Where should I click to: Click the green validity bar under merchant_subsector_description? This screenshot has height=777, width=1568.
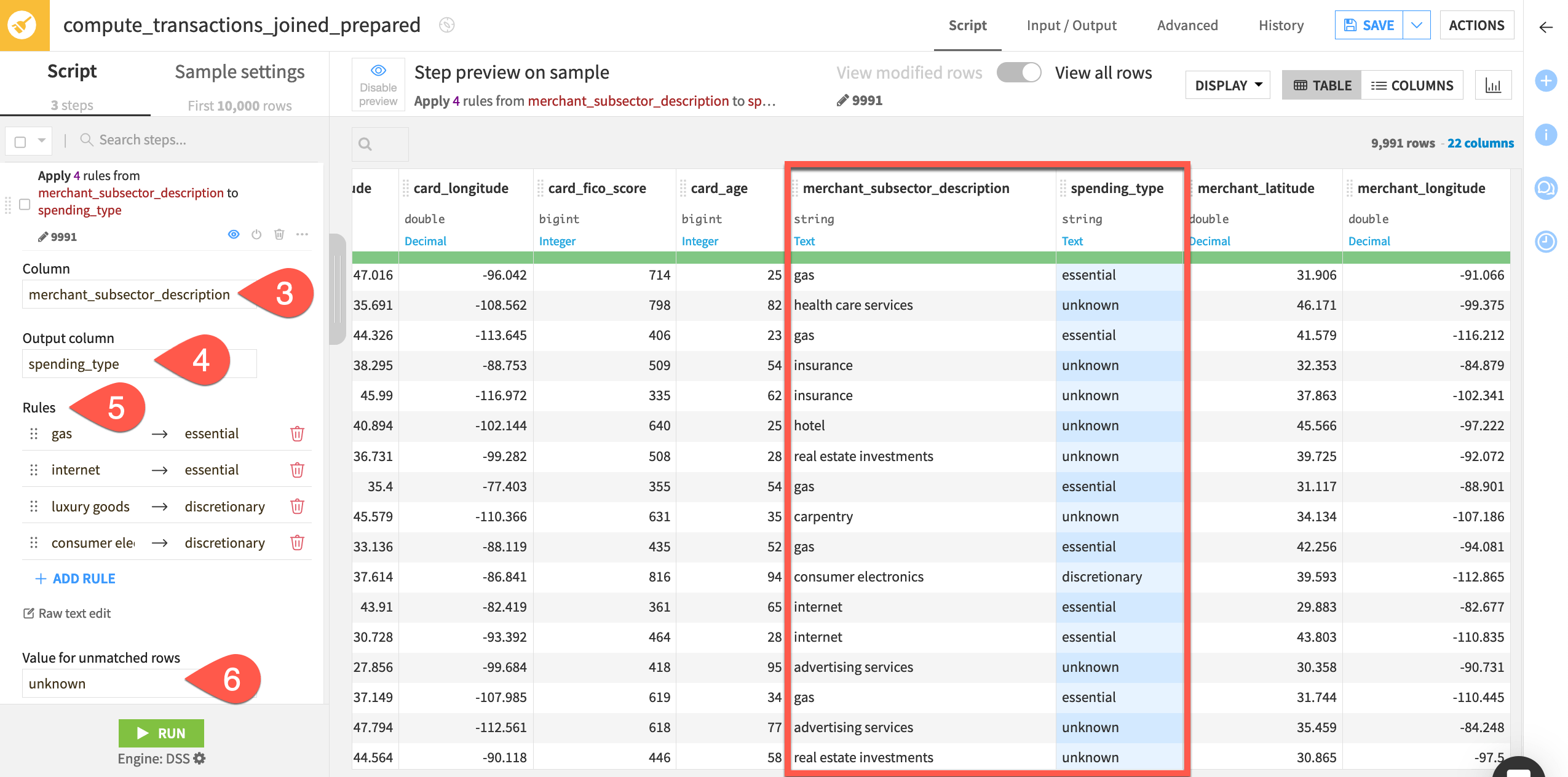tap(922, 258)
